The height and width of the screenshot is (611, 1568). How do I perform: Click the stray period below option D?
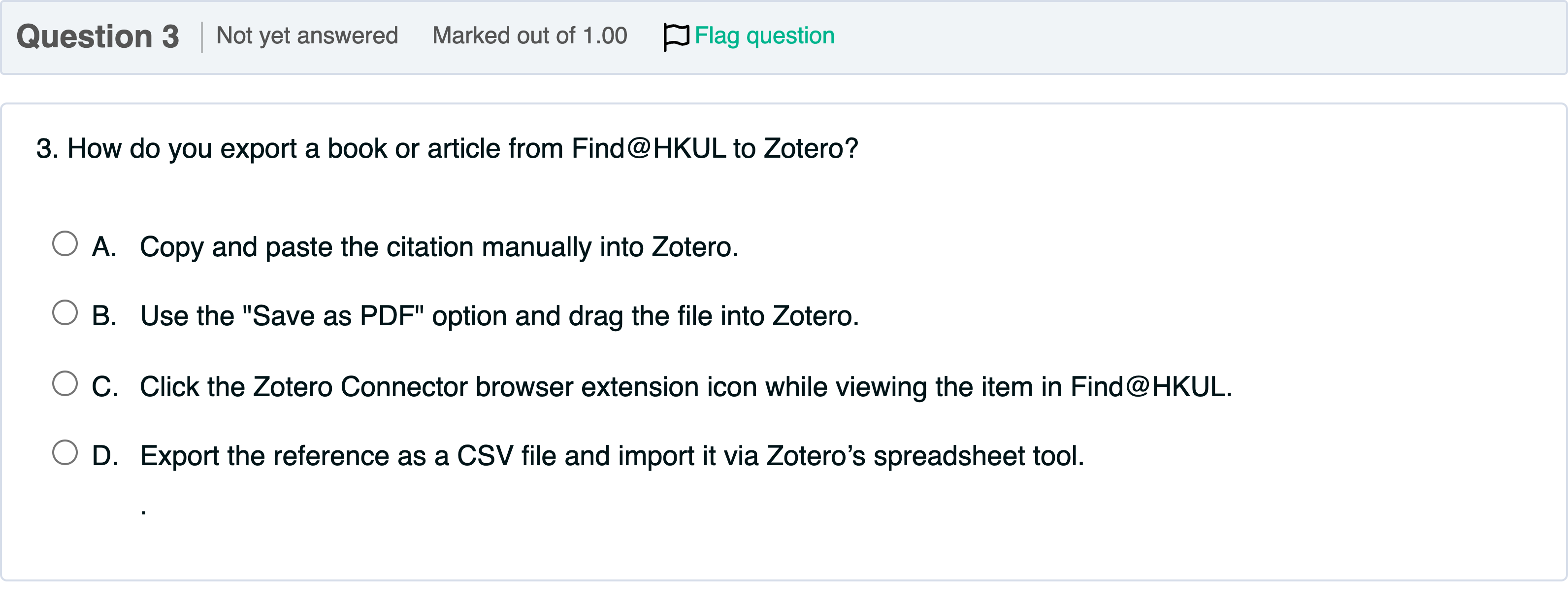point(144,511)
